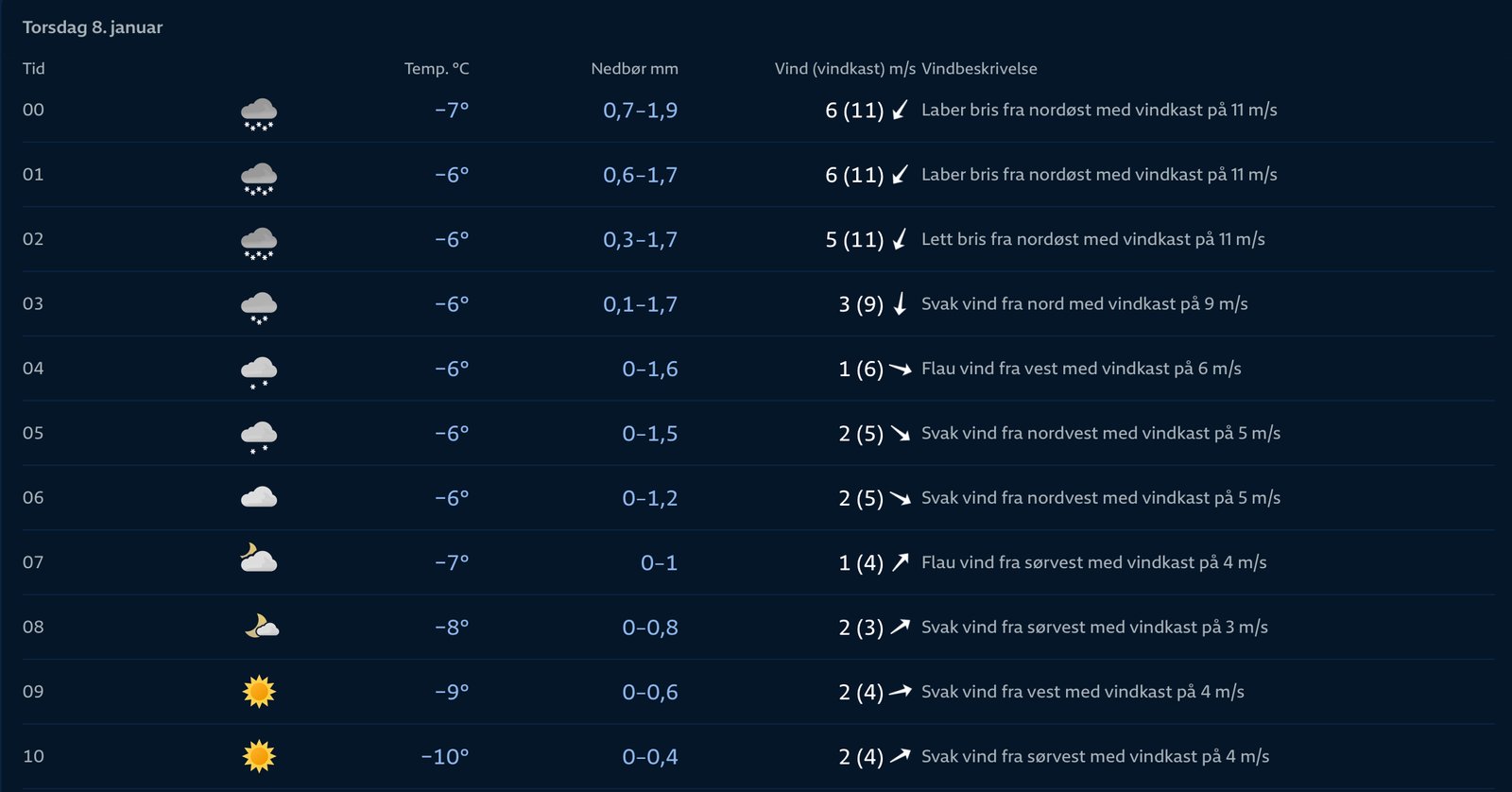Viewport: 1512px width, 792px height.
Task: Click the north wind arrow at hour 03
Action: pos(900,303)
